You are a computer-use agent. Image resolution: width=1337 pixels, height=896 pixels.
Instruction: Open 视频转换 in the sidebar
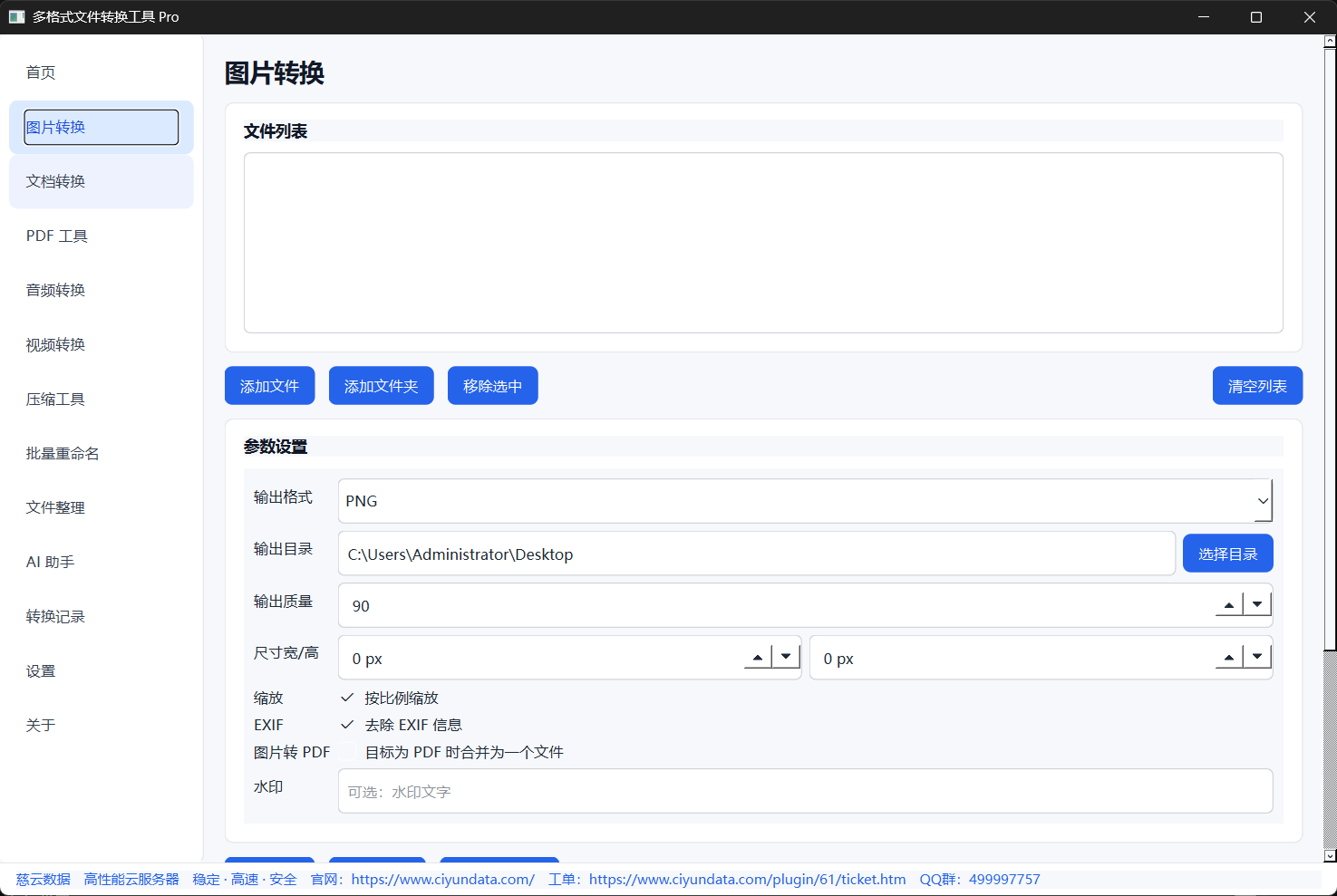[x=102, y=344]
